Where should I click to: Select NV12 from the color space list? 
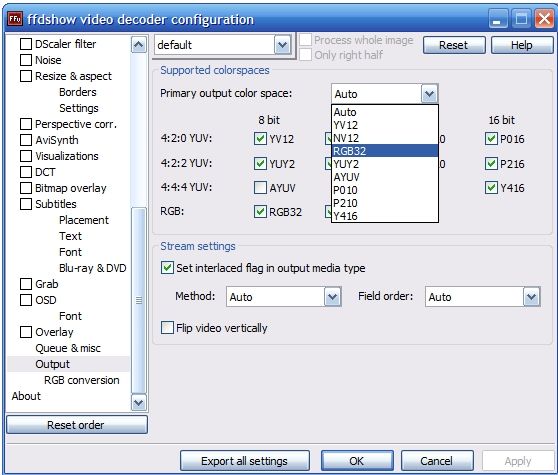click(x=385, y=138)
